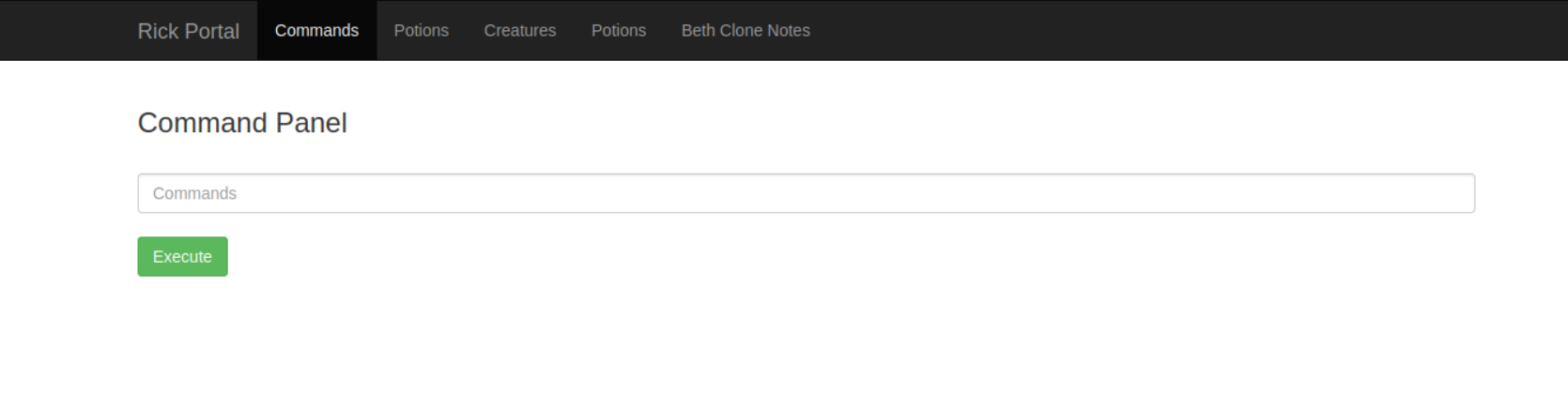Open the Potions link before Beth Clone Notes
The width and height of the screenshot is (1568, 407).
coord(618,31)
